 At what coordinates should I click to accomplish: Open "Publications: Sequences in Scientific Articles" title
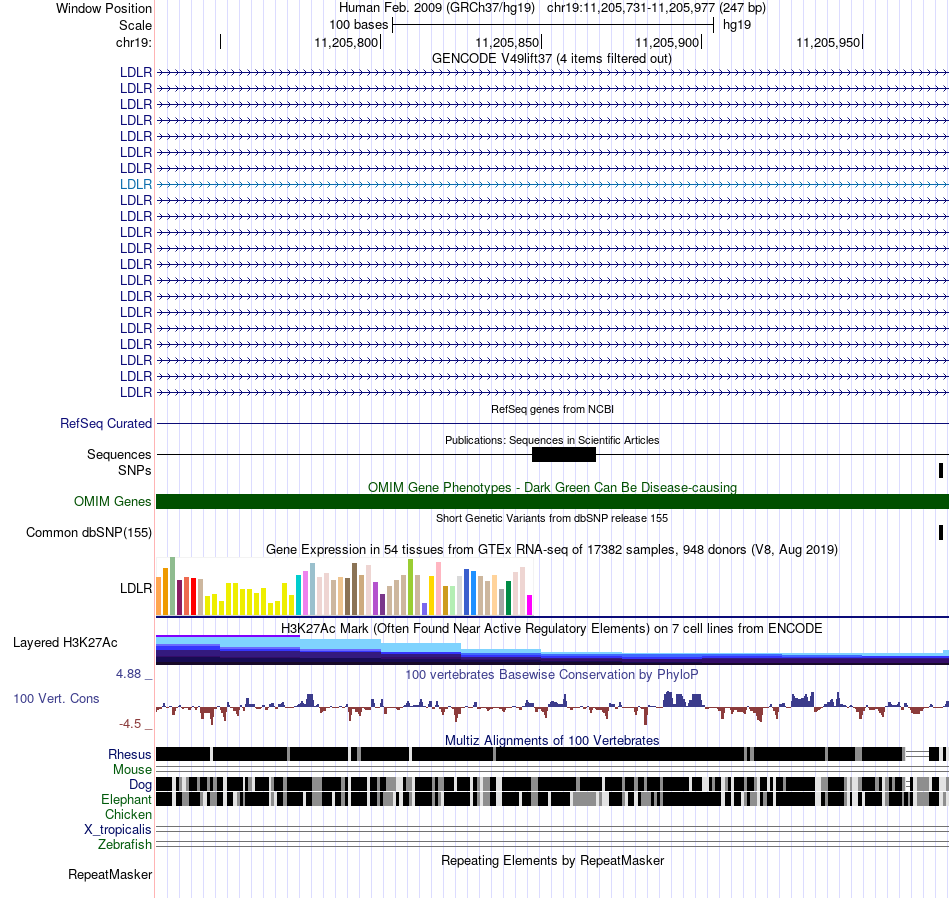click(552, 441)
